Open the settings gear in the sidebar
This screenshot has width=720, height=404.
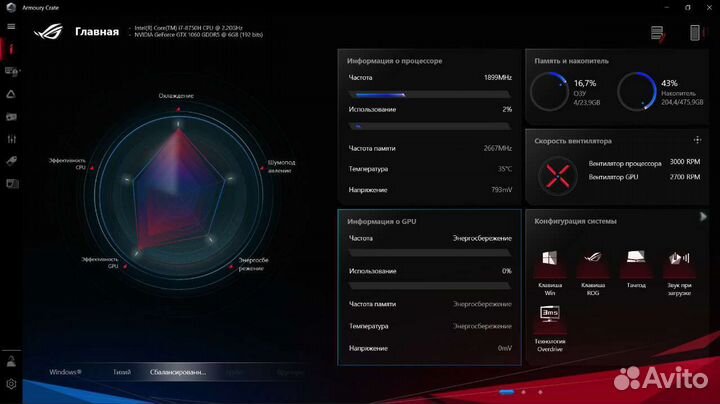click(11, 383)
